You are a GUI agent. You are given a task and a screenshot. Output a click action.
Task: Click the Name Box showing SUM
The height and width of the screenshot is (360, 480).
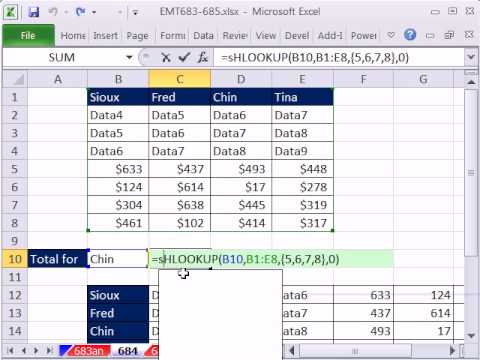point(62,58)
